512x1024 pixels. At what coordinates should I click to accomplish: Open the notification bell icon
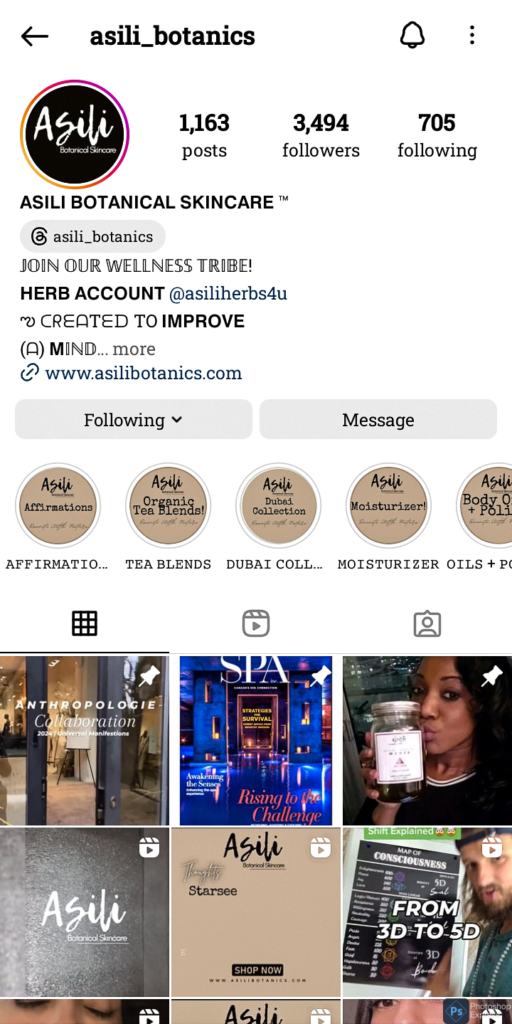pos(412,36)
